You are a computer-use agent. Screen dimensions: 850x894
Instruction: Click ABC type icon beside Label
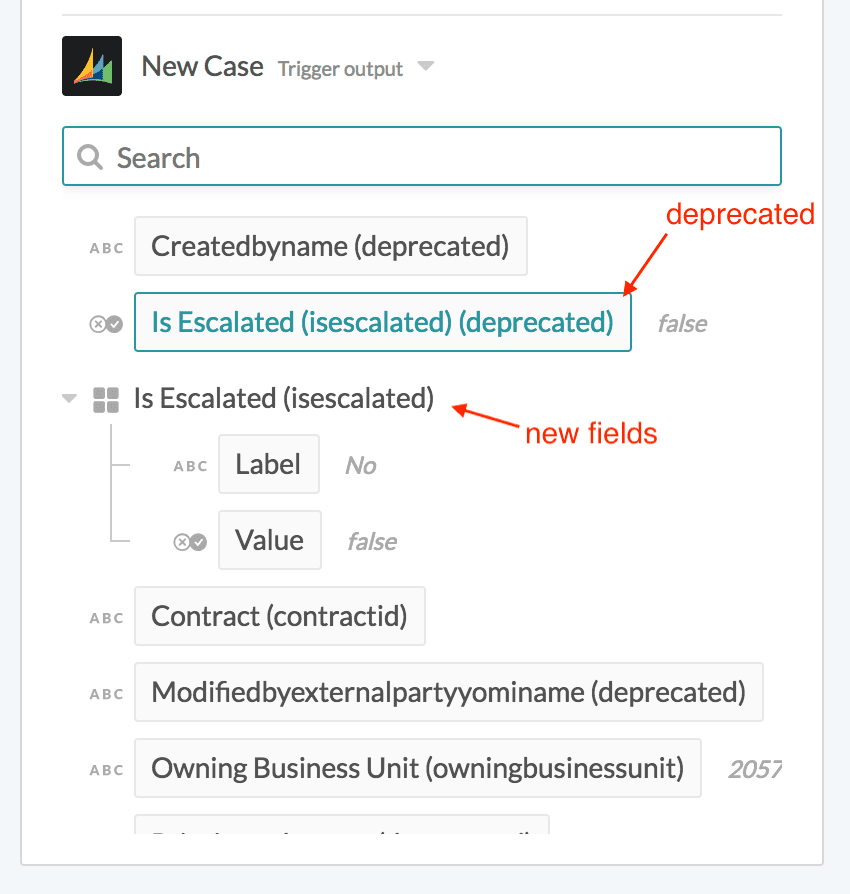click(x=190, y=466)
